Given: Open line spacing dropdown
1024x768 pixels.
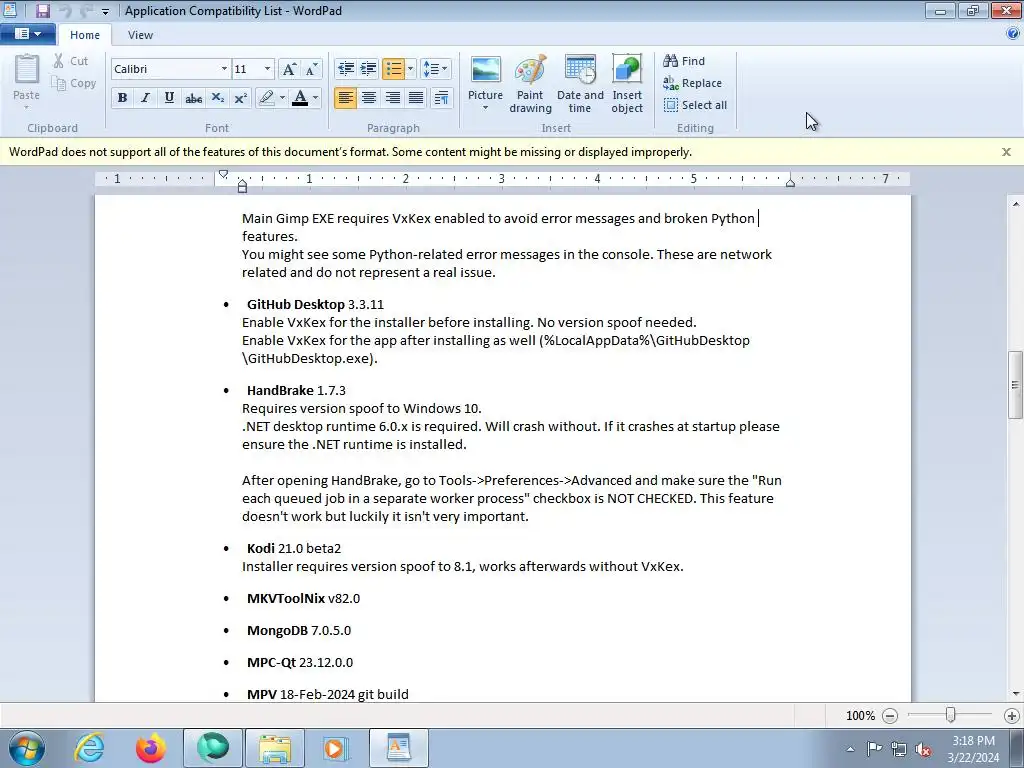Looking at the screenshot, I should point(435,69).
